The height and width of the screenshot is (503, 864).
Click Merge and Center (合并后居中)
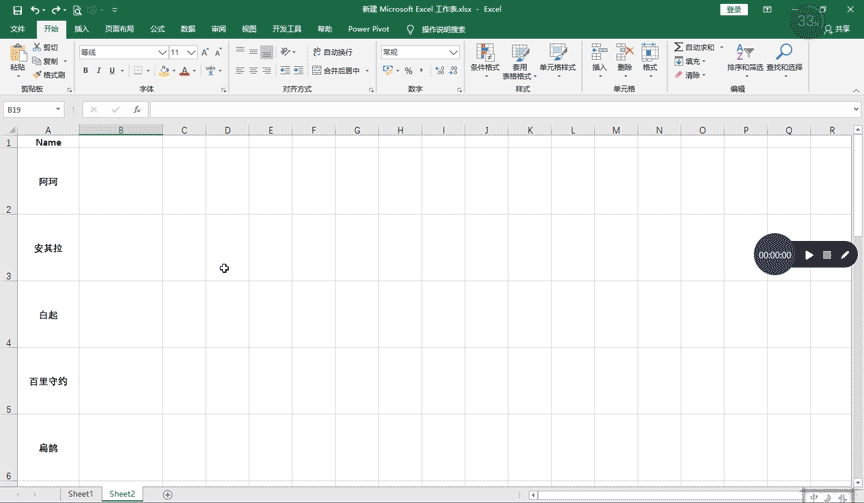pos(336,71)
